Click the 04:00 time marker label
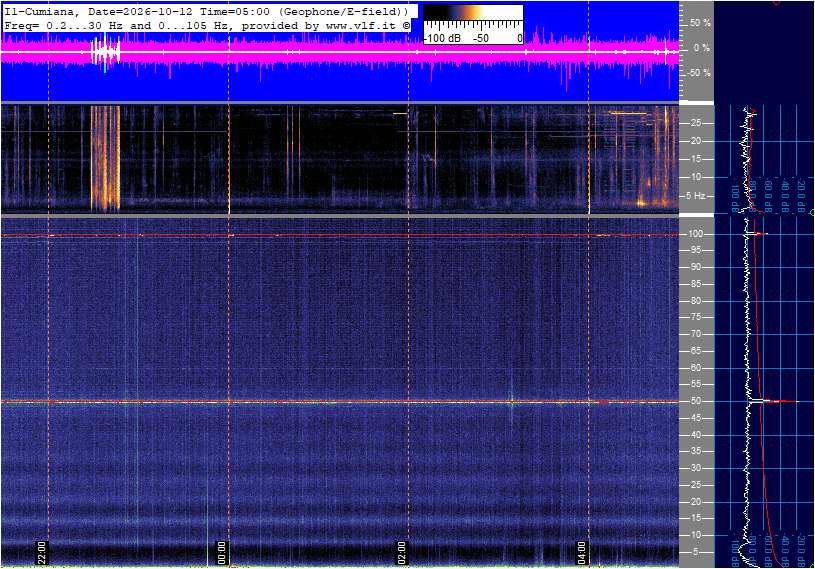The height and width of the screenshot is (569, 815). [582, 552]
